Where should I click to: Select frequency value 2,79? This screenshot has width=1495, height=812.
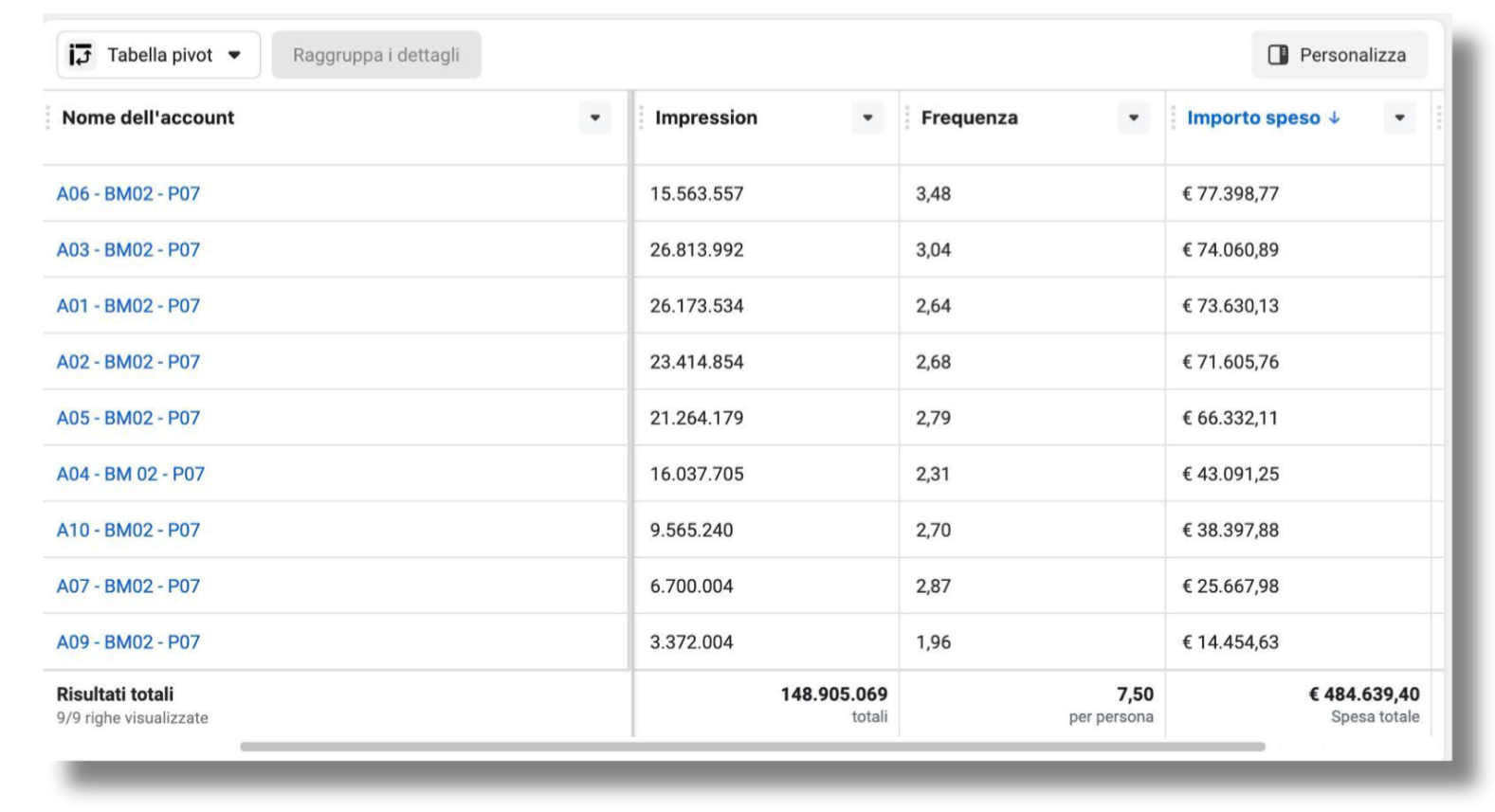(x=933, y=417)
